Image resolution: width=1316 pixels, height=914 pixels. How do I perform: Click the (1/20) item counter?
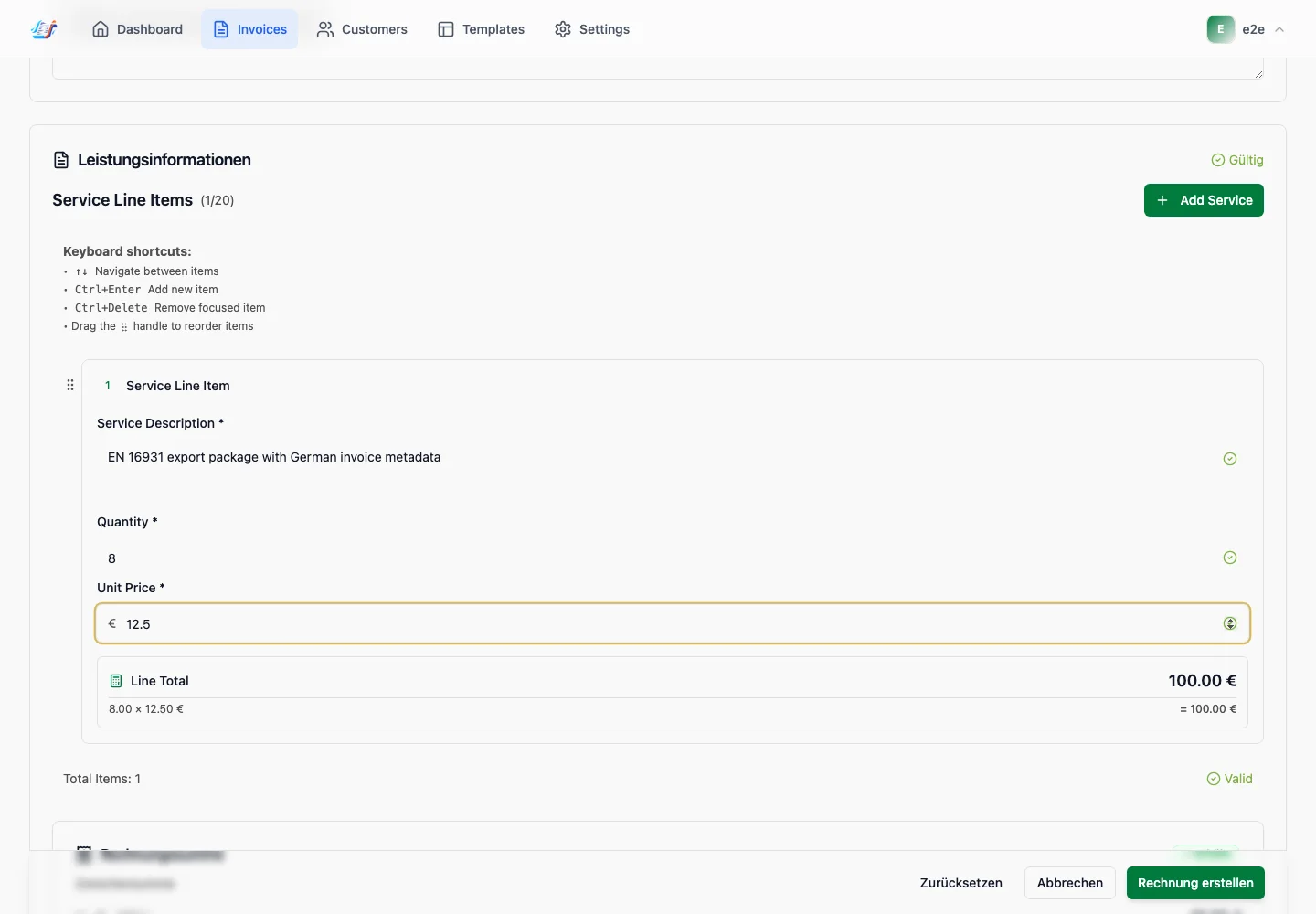218,201
